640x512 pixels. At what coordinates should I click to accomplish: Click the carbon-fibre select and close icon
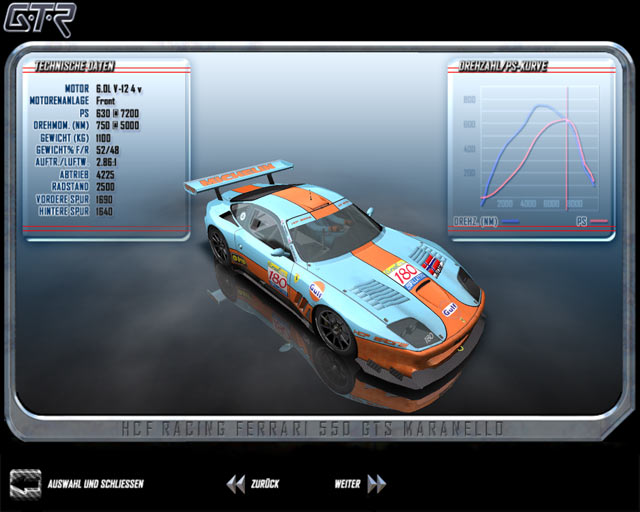pos(25,484)
